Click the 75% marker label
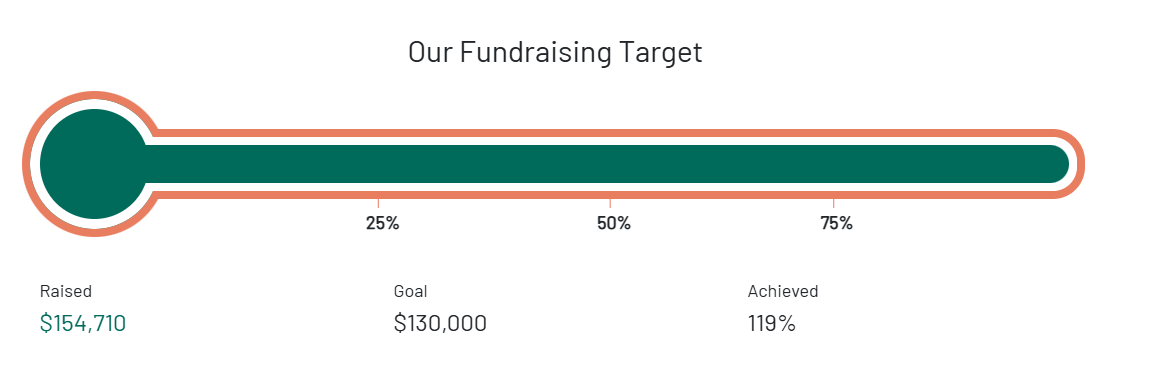1155x380 pixels. coord(837,223)
